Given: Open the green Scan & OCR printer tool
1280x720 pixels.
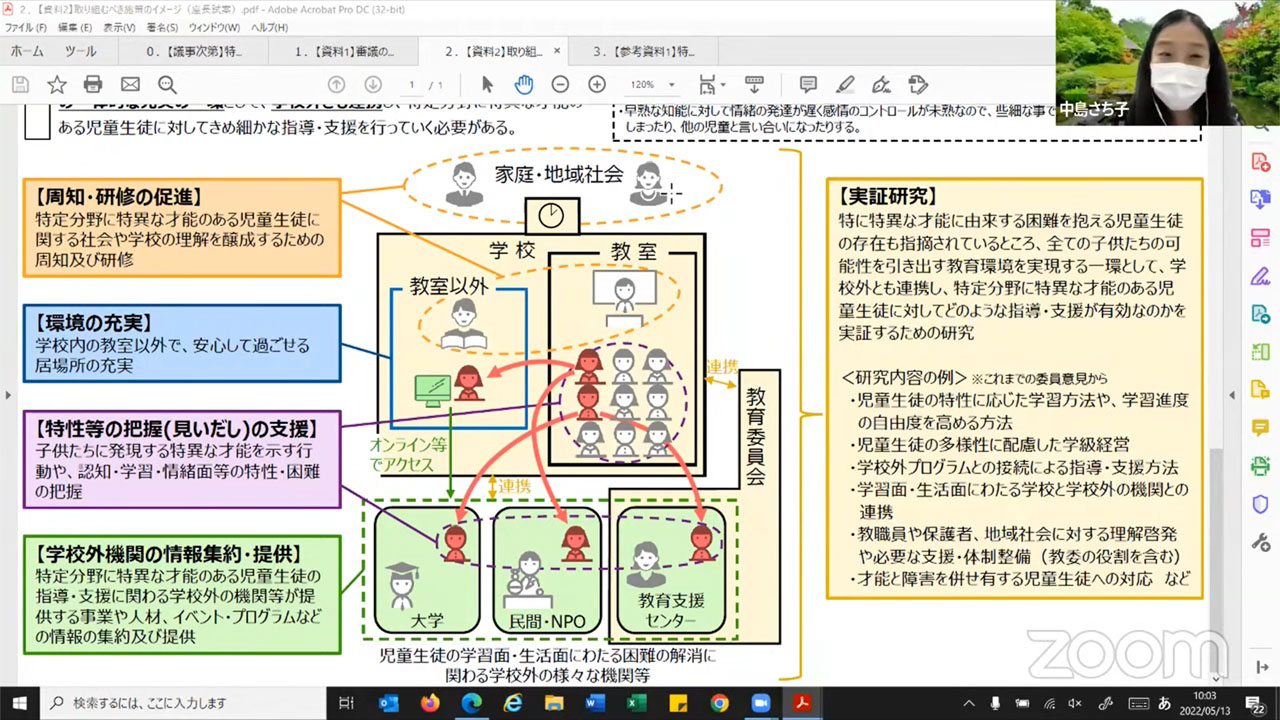Looking at the screenshot, I should (1260, 466).
